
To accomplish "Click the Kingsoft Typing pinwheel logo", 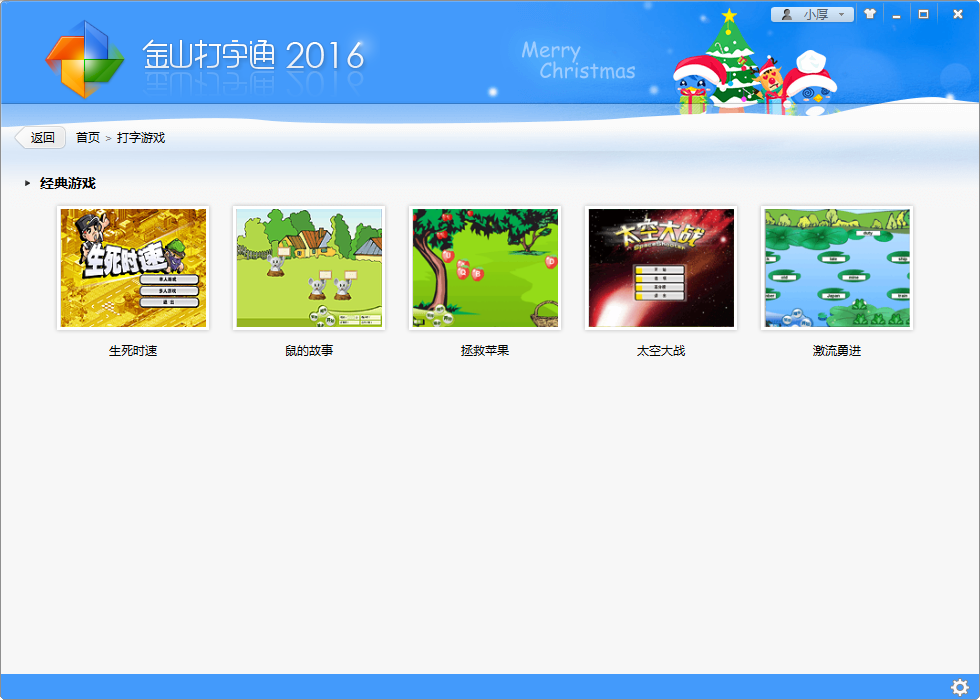I will click(84, 59).
